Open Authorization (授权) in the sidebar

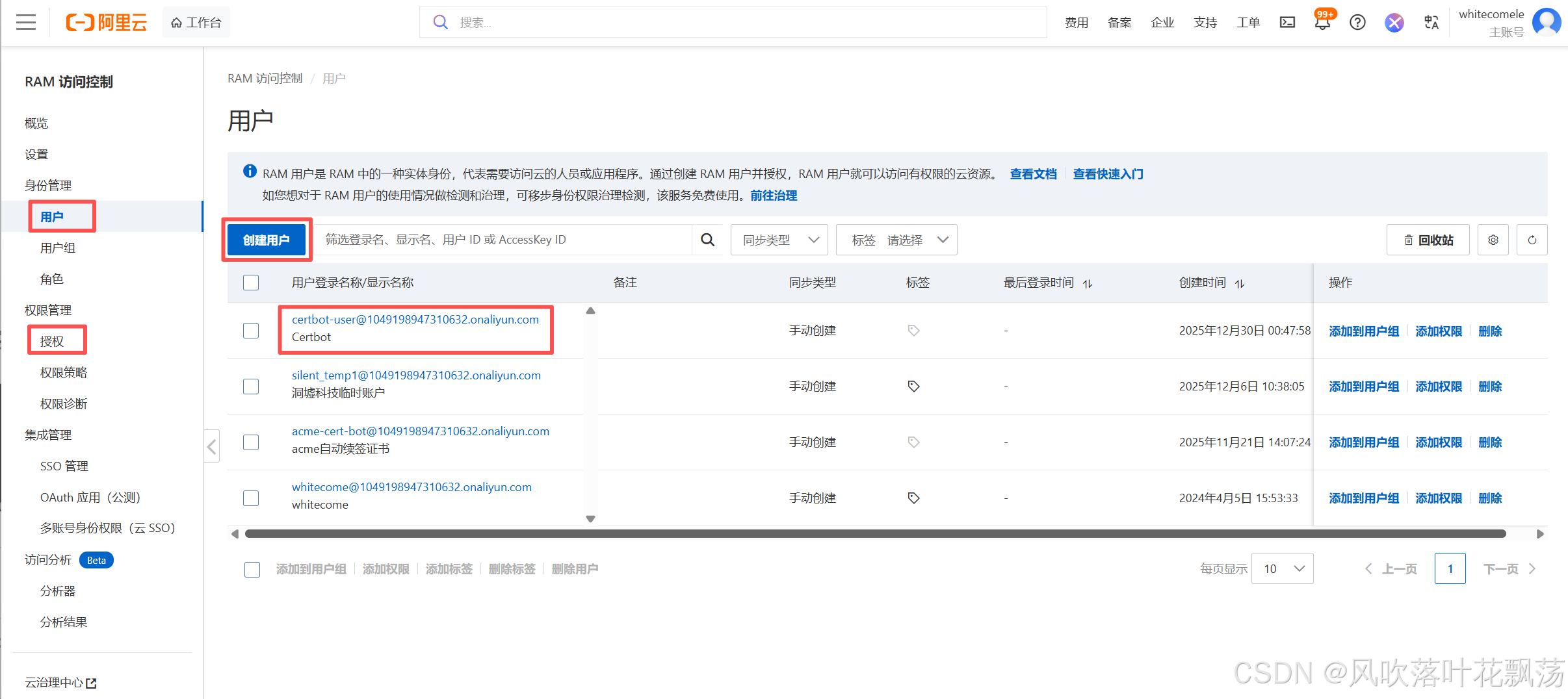click(x=52, y=341)
